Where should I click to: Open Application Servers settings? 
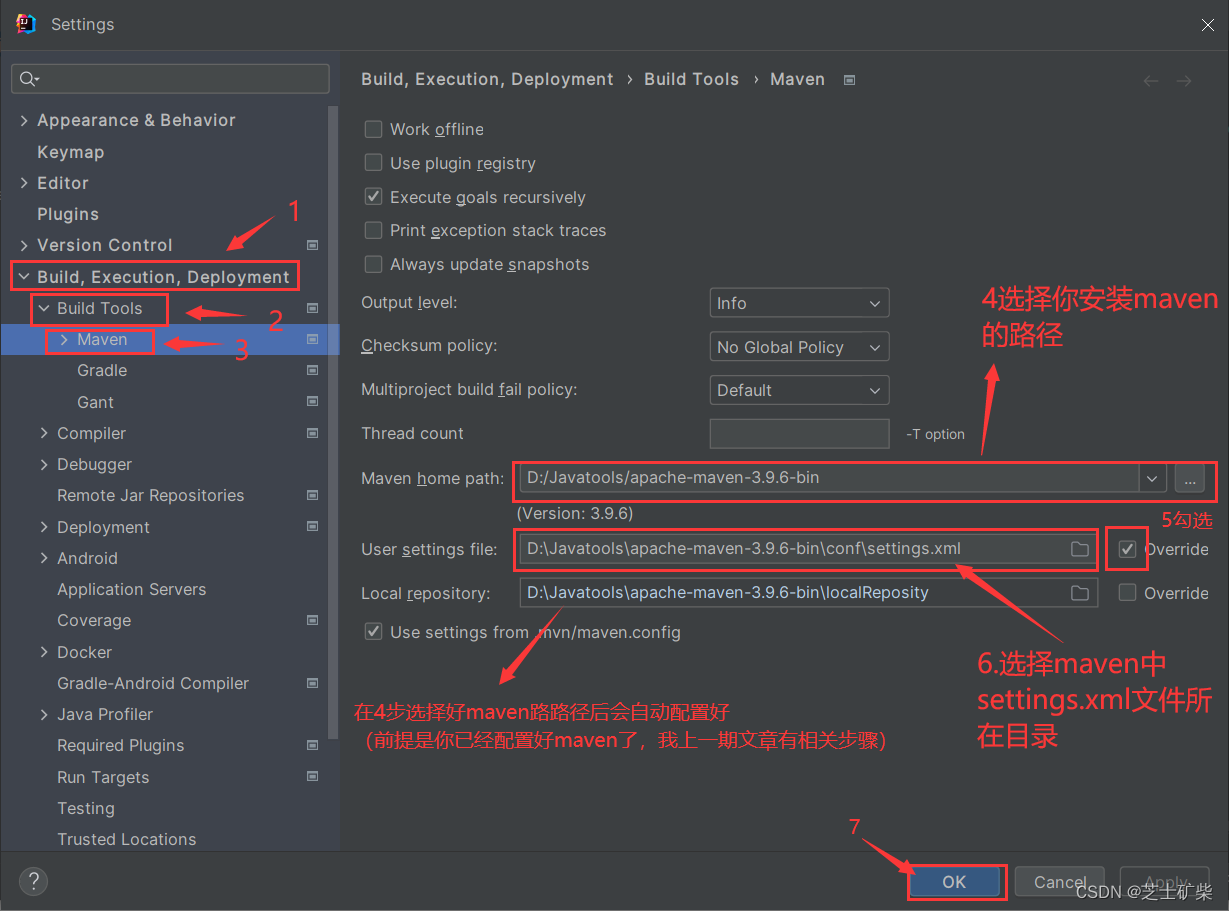pyautogui.click(x=132, y=589)
